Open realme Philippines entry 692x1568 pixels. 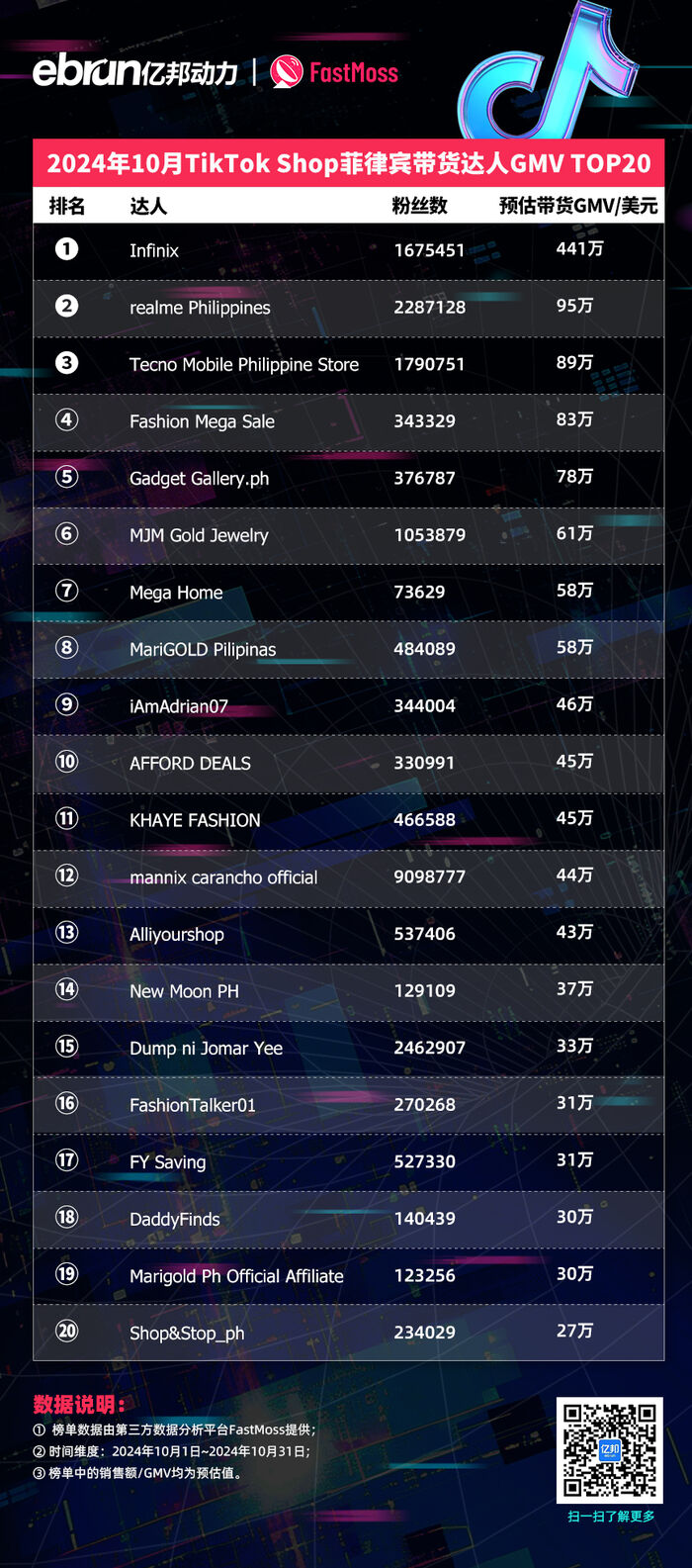pyautogui.click(x=200, y=308)
